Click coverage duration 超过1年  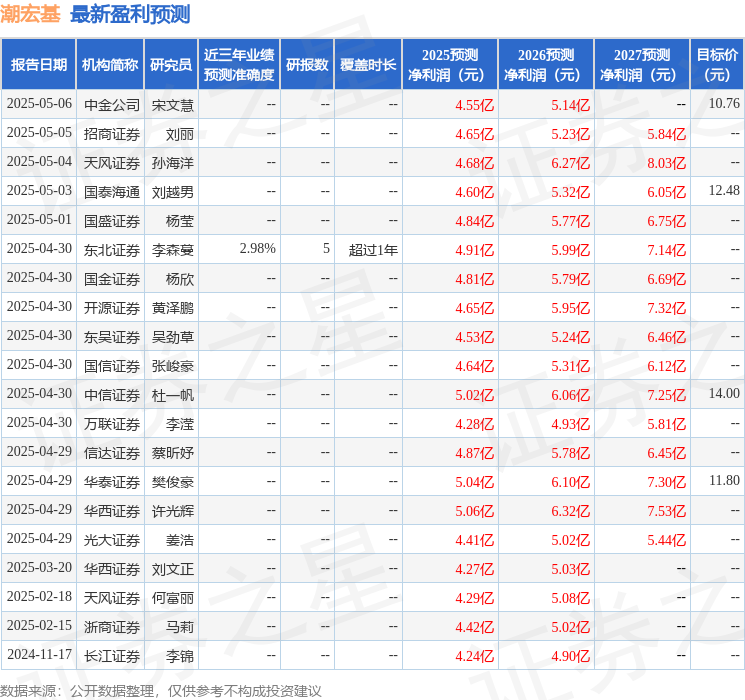[x=373, y=249]
